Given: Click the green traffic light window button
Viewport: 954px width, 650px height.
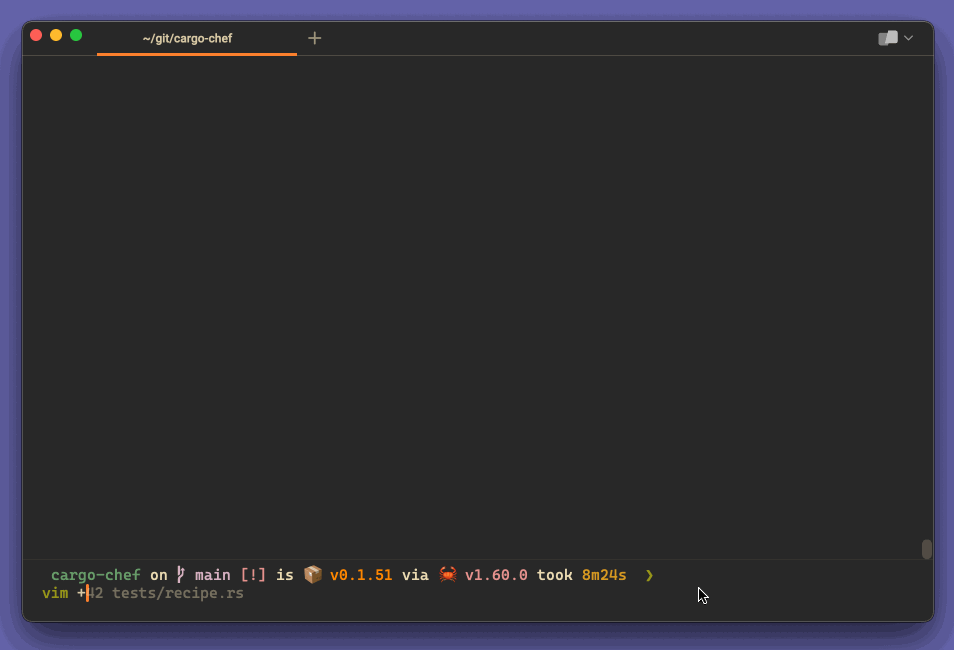Looking at the screenshot, I should pos(75,34).
